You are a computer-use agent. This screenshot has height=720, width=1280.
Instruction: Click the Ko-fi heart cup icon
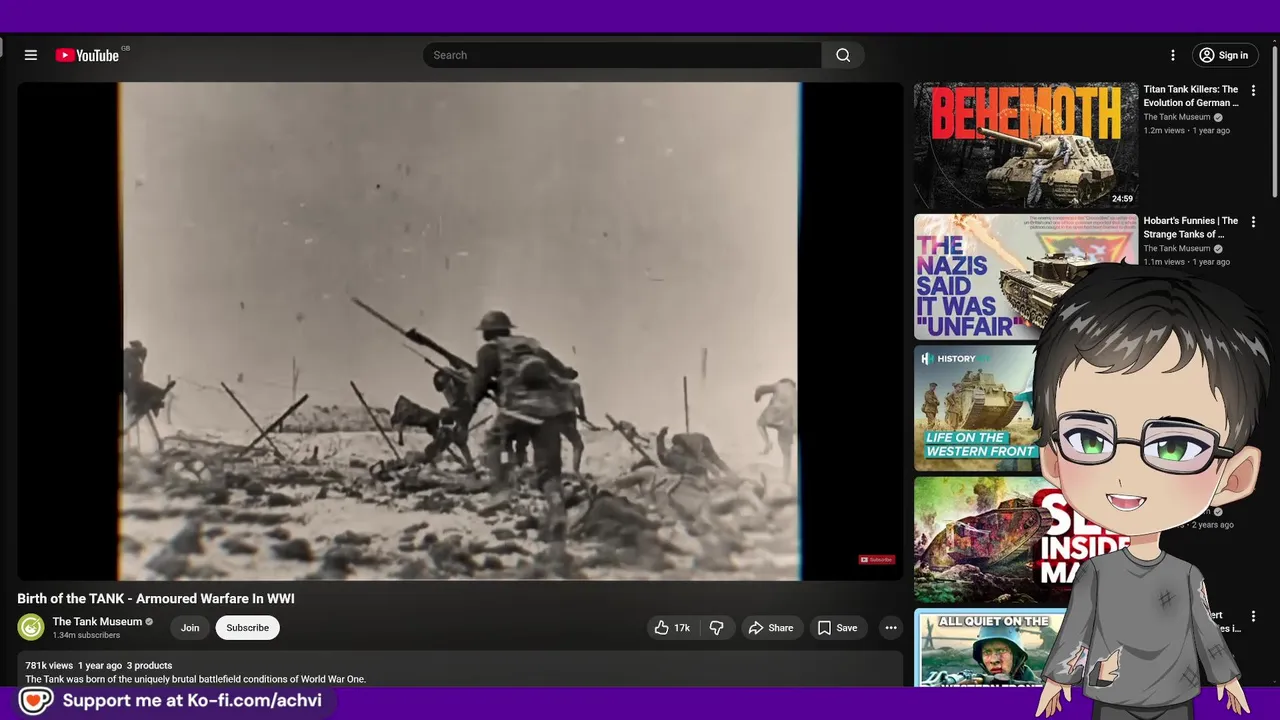[37, 701]
